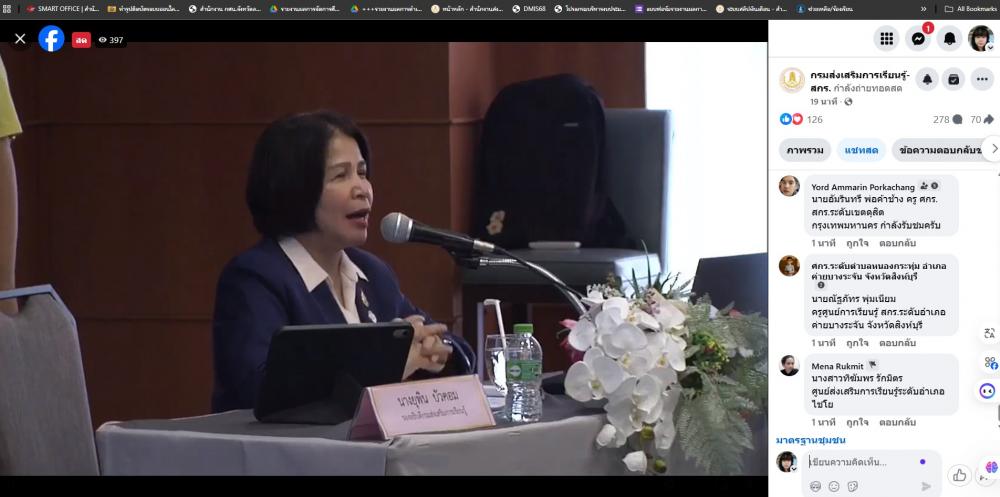Open the Facebook menu grid icon
Image resolution: width=1000 pixels, height=497 pixels.
(885, 39)
